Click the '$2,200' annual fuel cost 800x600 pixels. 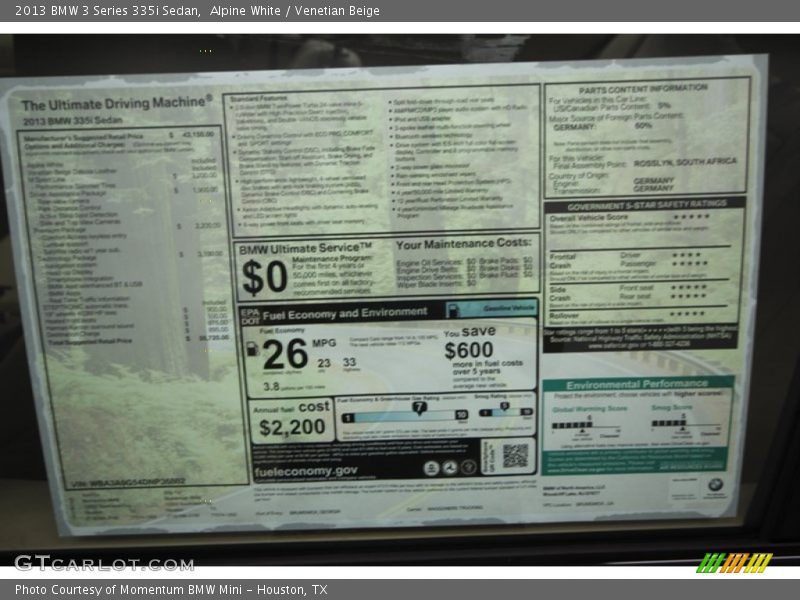[x=292, y=427]
